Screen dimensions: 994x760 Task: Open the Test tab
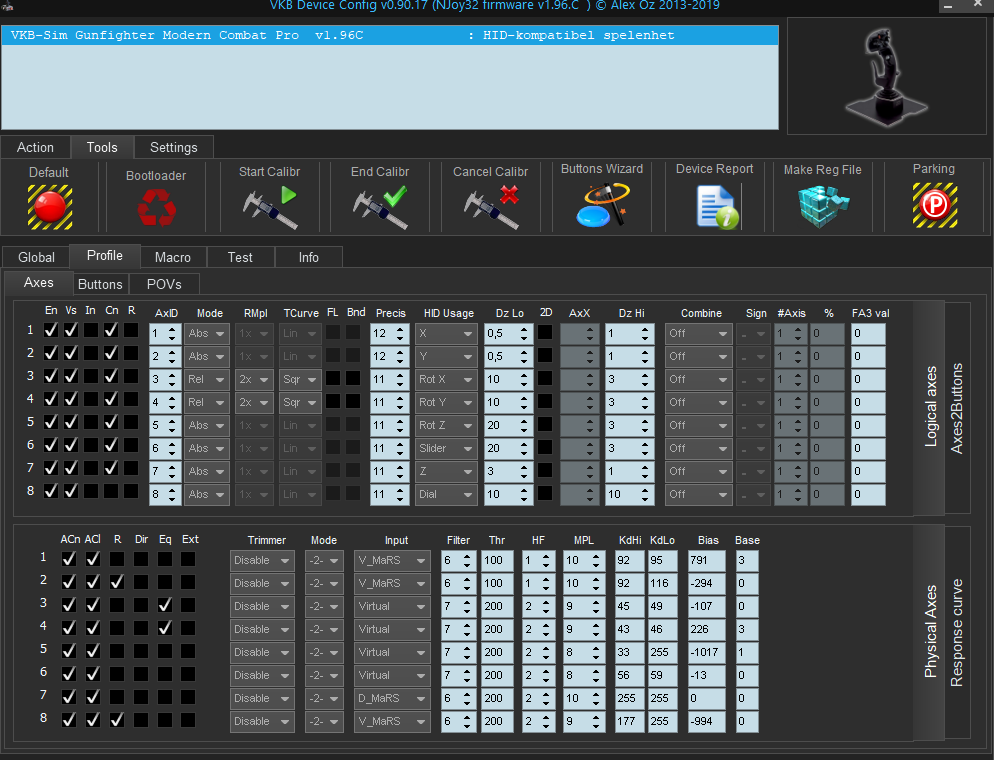(240, 257)
